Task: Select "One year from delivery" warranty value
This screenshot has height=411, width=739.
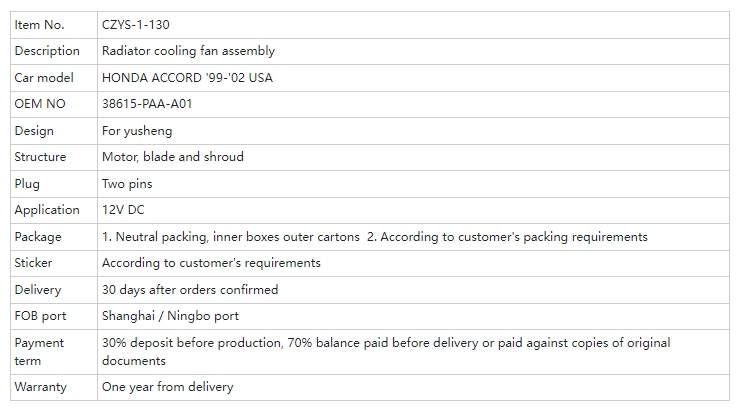Action: tap(167, 387)
